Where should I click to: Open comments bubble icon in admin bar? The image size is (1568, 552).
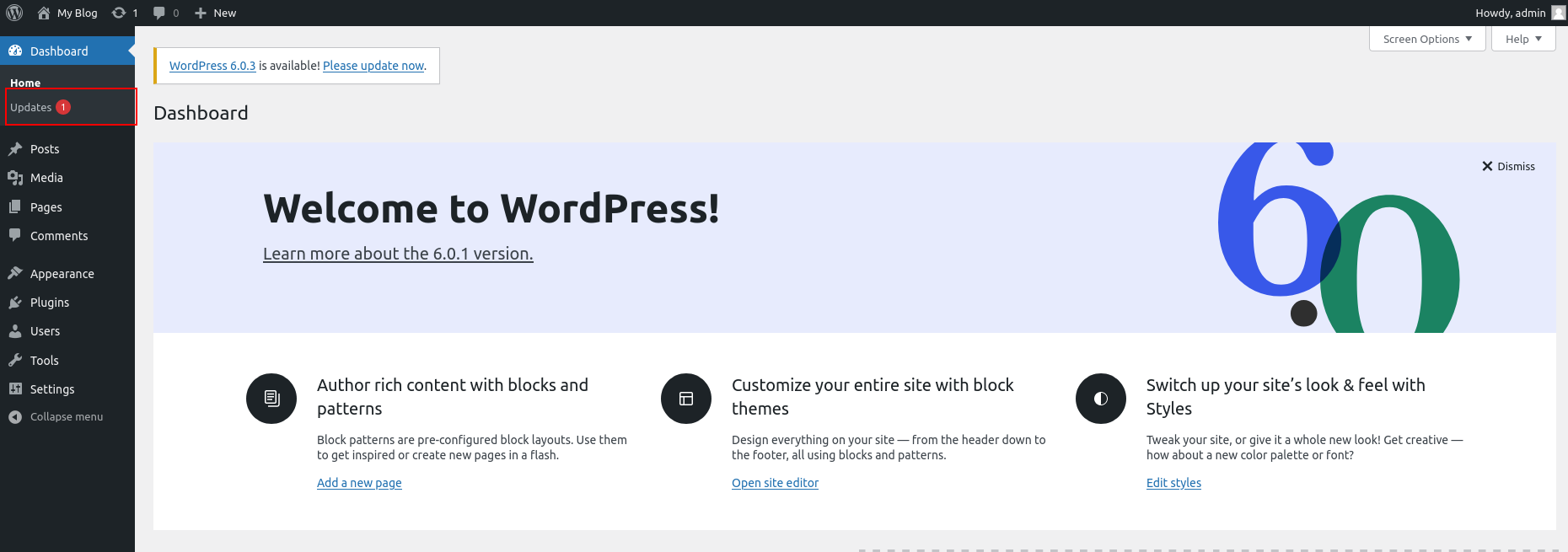click(x=159, y=13)
